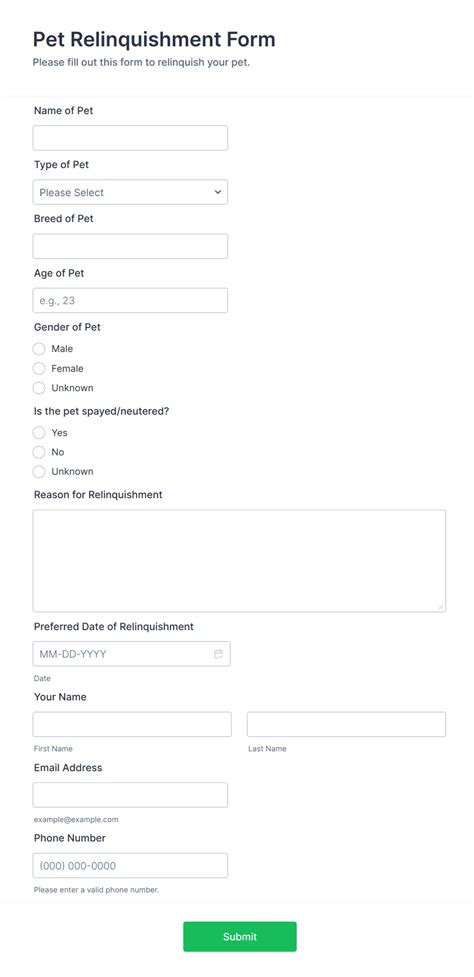Click the Last Name input field
Viewport: 474px width, 977px height.
(x=346, y=725)
